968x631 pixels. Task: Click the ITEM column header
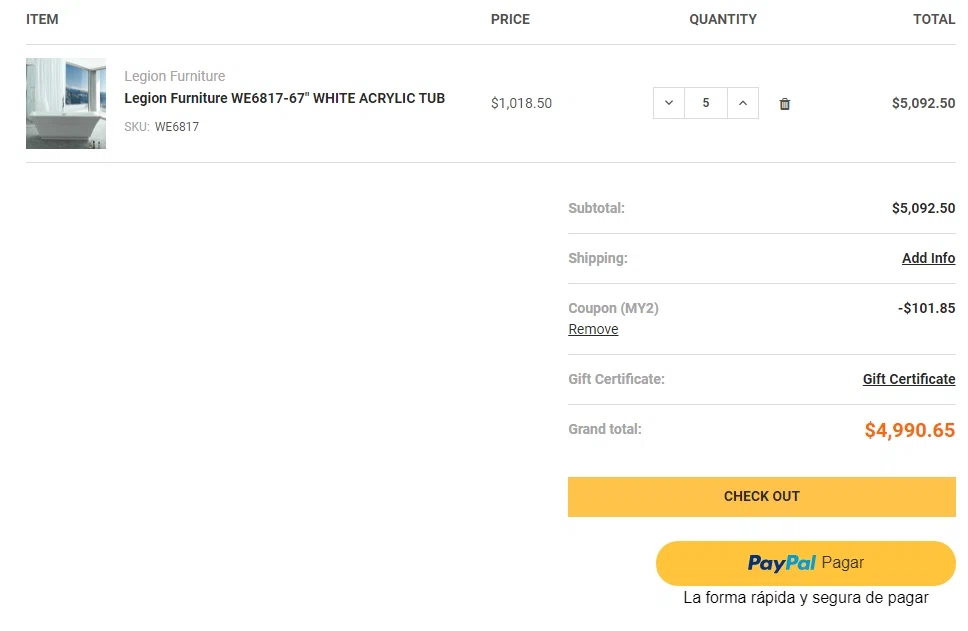pyautogui.click(x=42, y=19)
